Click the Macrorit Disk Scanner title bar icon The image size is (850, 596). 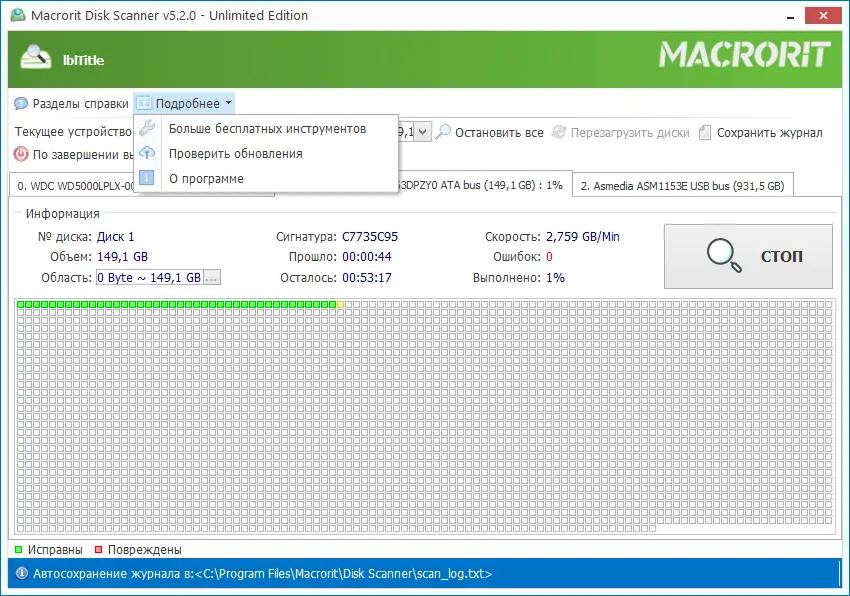[x=18, y=15]
